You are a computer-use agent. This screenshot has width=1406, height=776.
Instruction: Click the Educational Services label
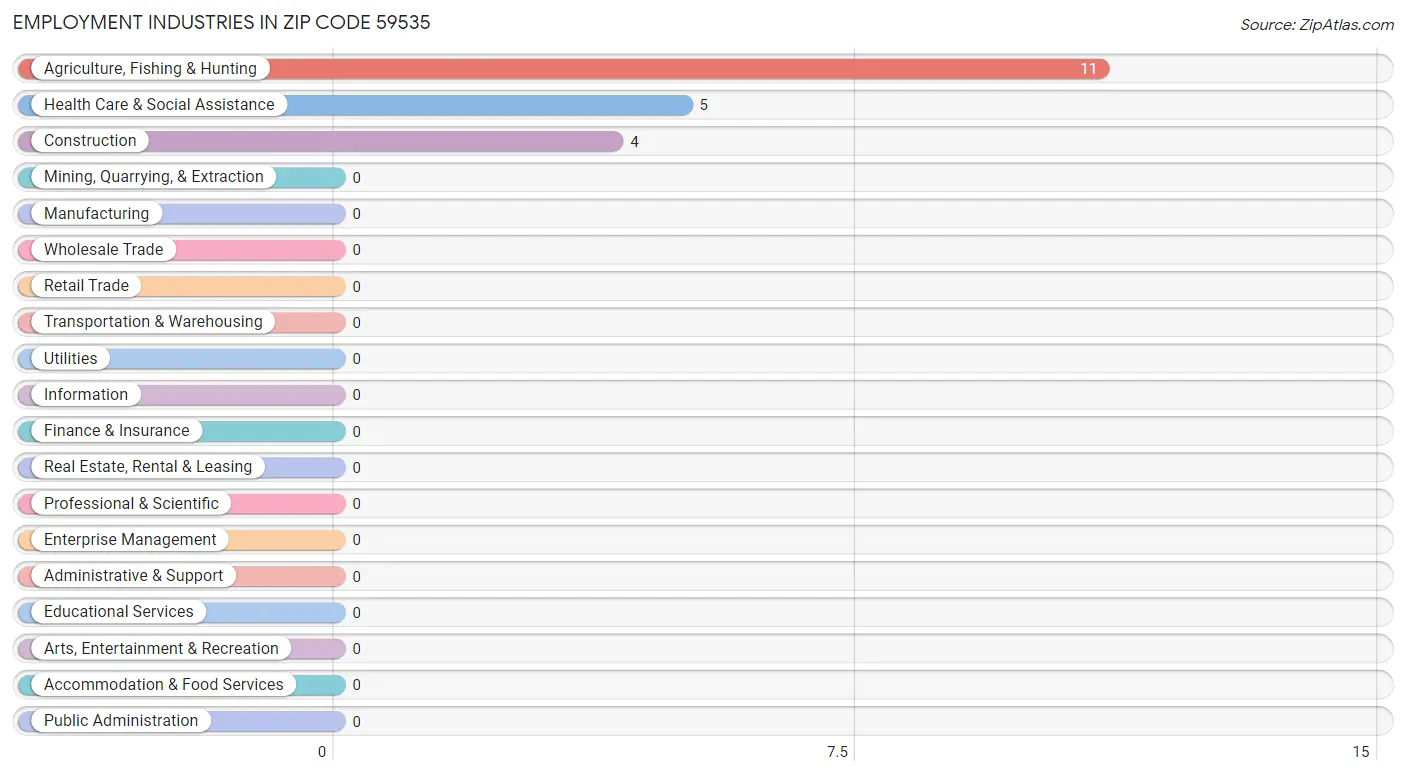119,612
